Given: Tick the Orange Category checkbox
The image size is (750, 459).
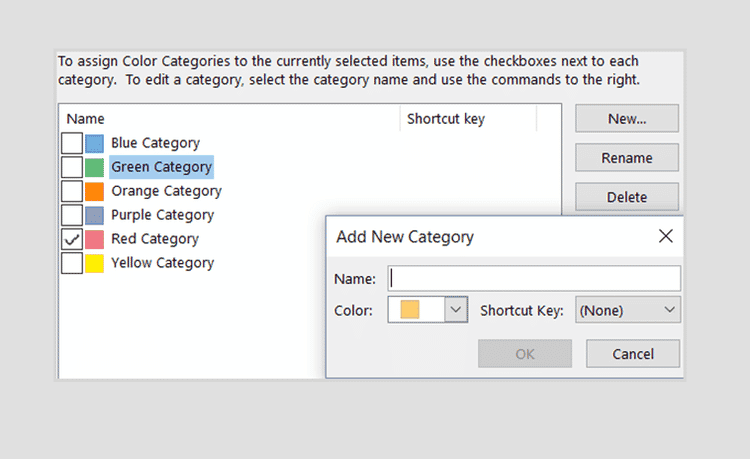Looking at the screenshot, I should pyautogui.click(x=72, y=191).
